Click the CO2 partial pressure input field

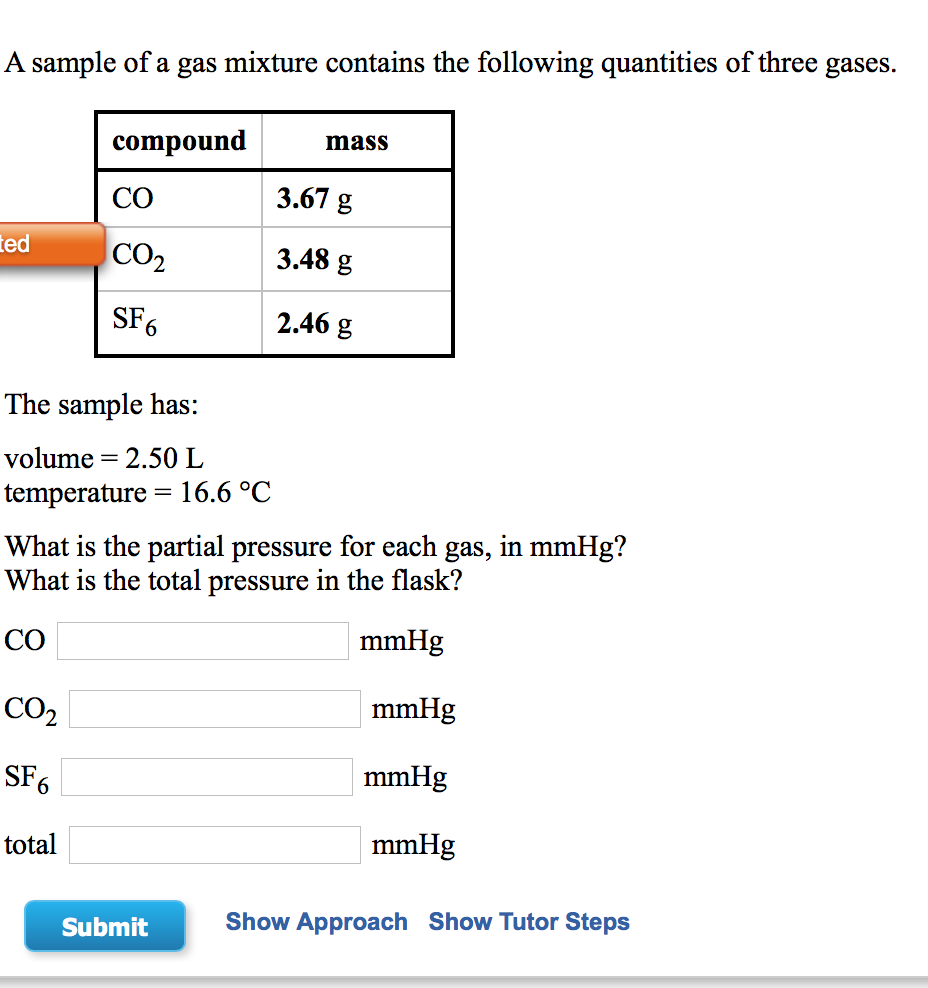click(213, 708)
